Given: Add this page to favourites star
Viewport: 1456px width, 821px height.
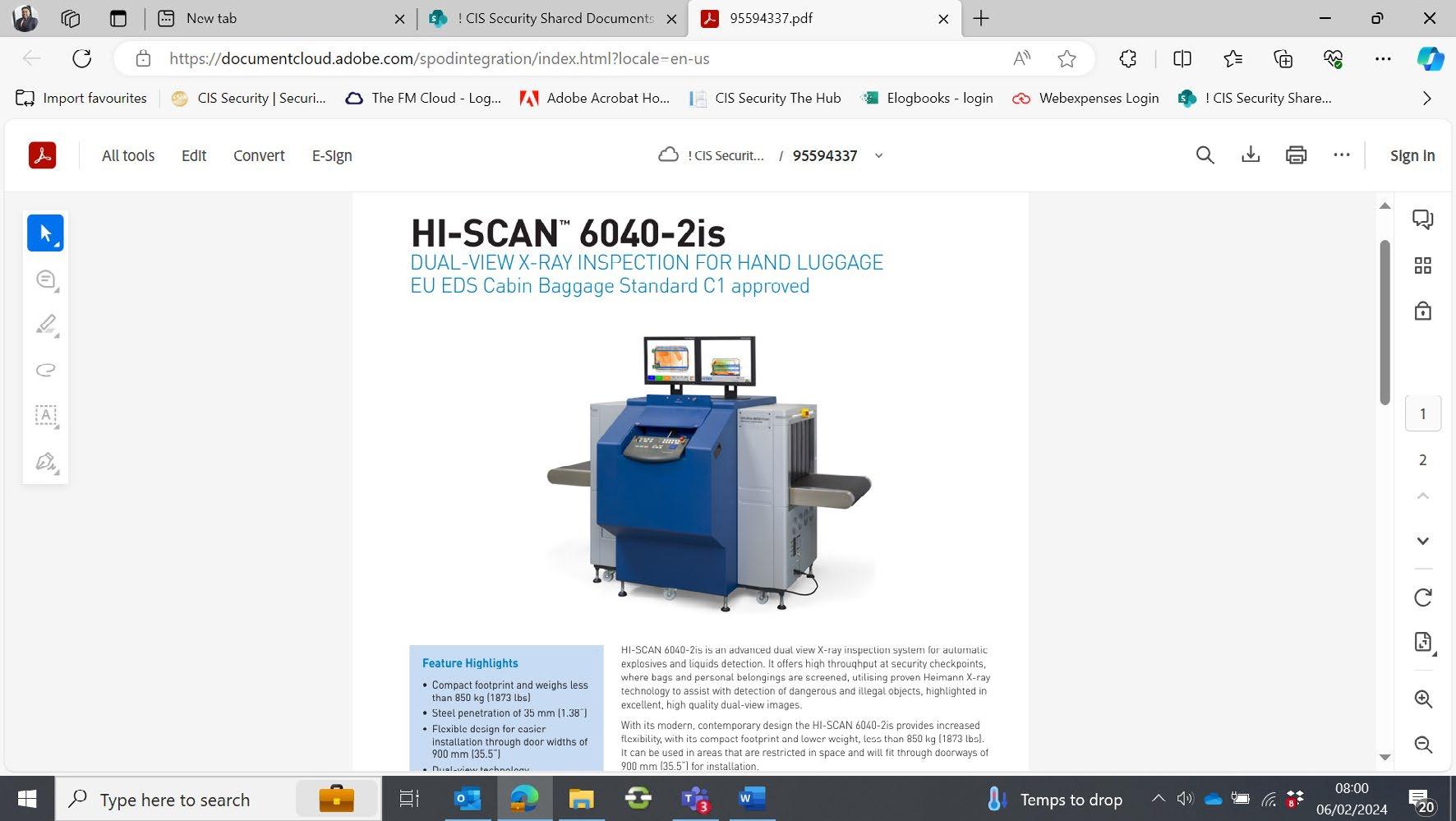Looking at the screenshot, I should tap(1067, 58).
